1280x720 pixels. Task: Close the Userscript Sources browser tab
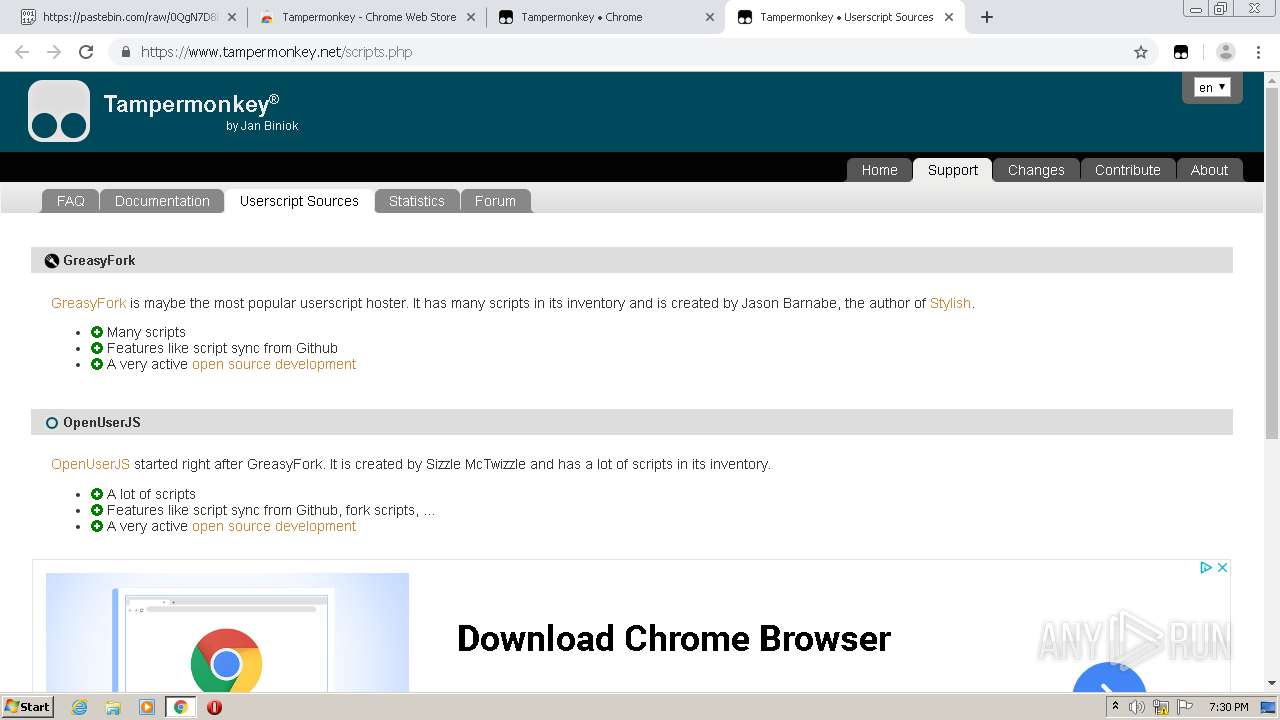click(949, 17)
